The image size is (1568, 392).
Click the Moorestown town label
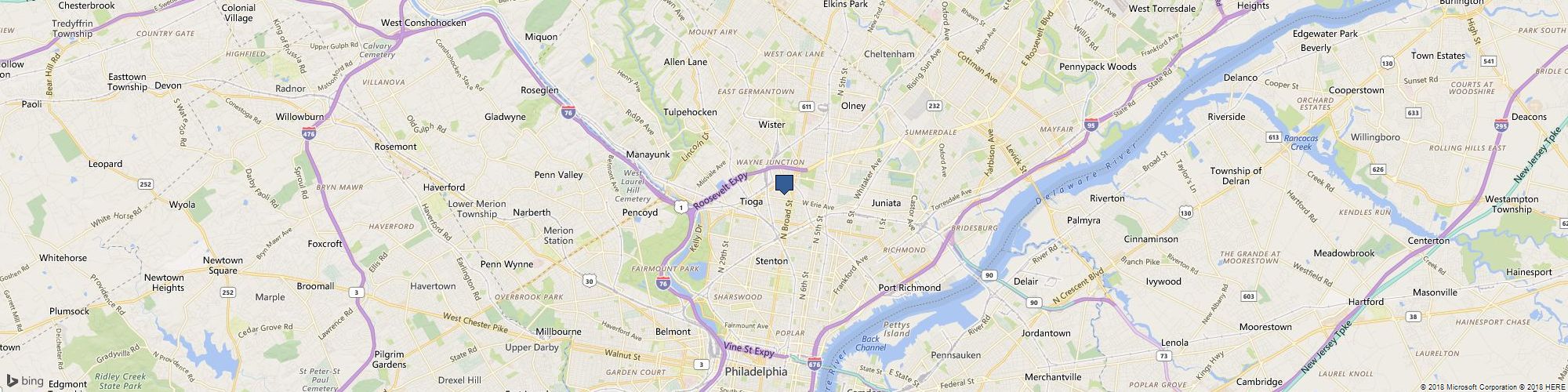coord(1265,327)
